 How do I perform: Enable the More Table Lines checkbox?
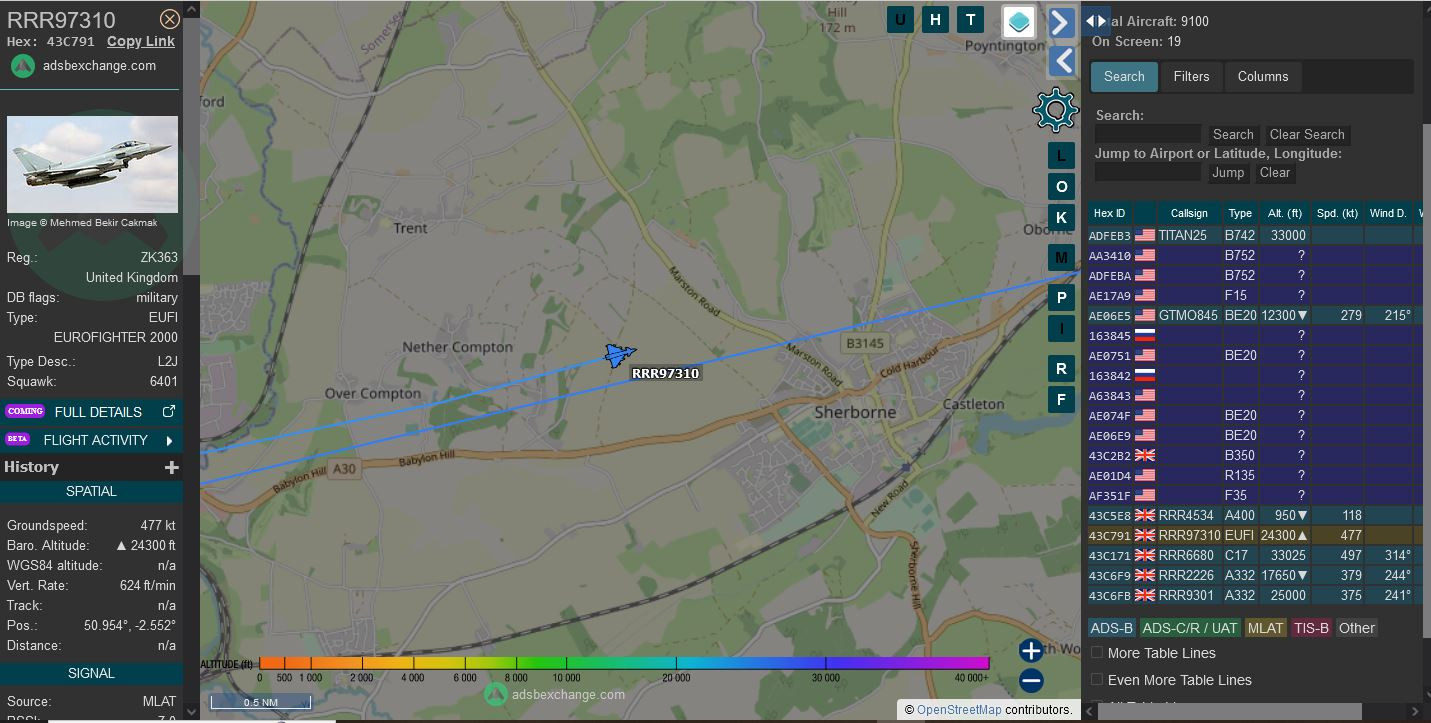coord(1097,653)
